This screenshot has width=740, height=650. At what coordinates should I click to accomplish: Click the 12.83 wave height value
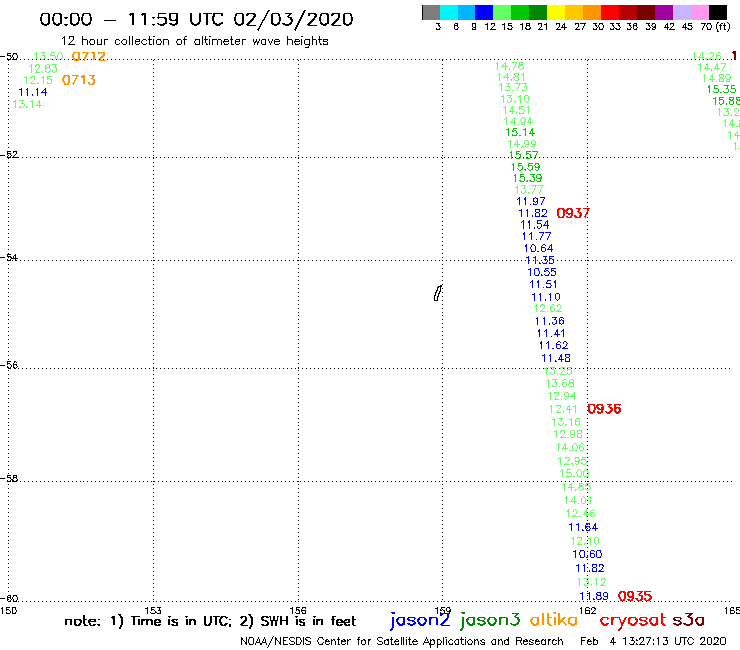coord(43,69)
